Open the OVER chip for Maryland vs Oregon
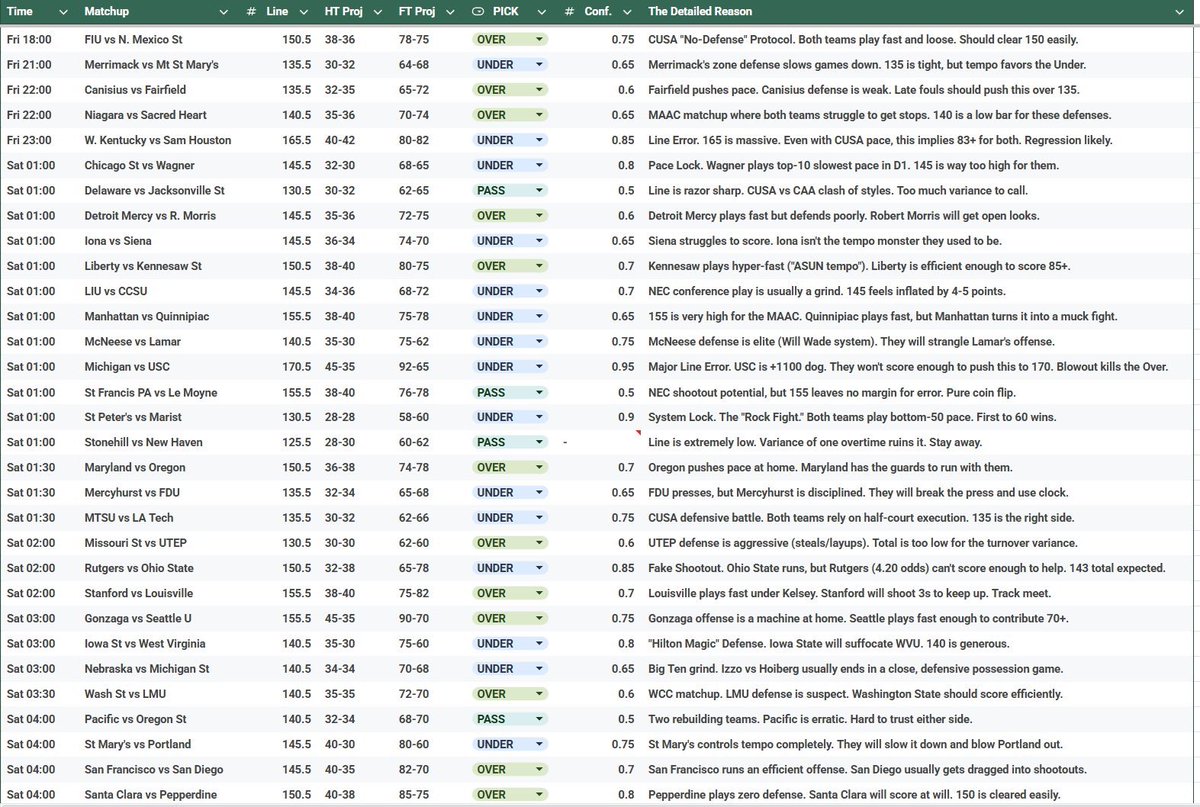 (x=510, y=467)
